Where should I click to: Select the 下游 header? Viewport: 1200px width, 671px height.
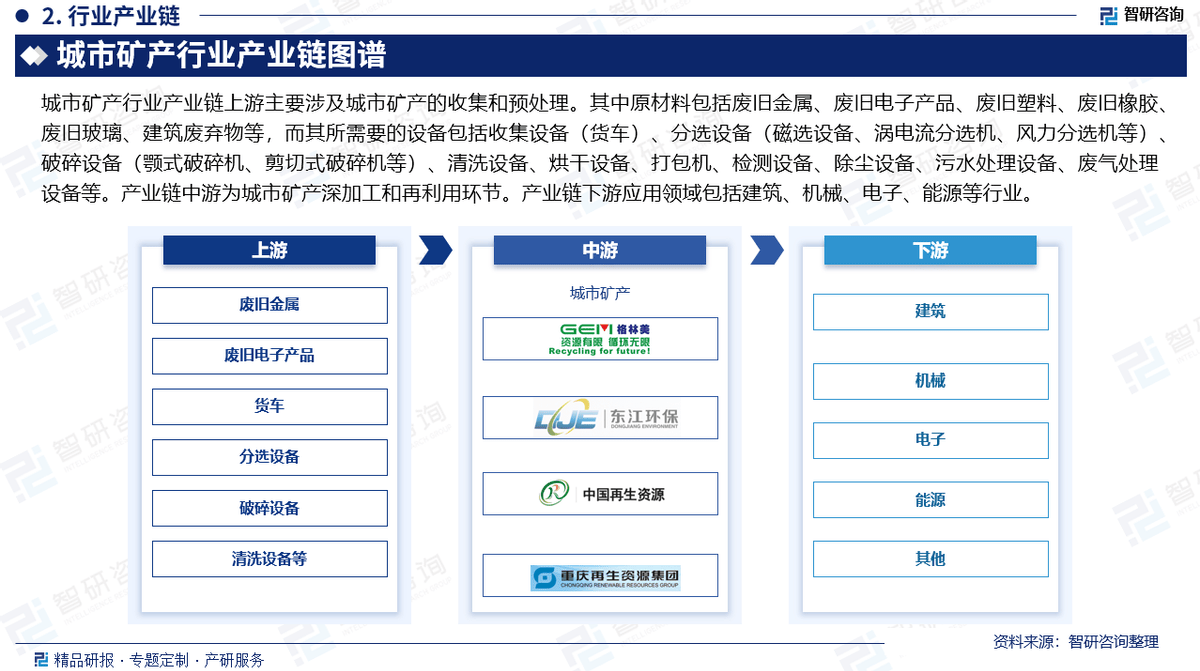[930, 250]
